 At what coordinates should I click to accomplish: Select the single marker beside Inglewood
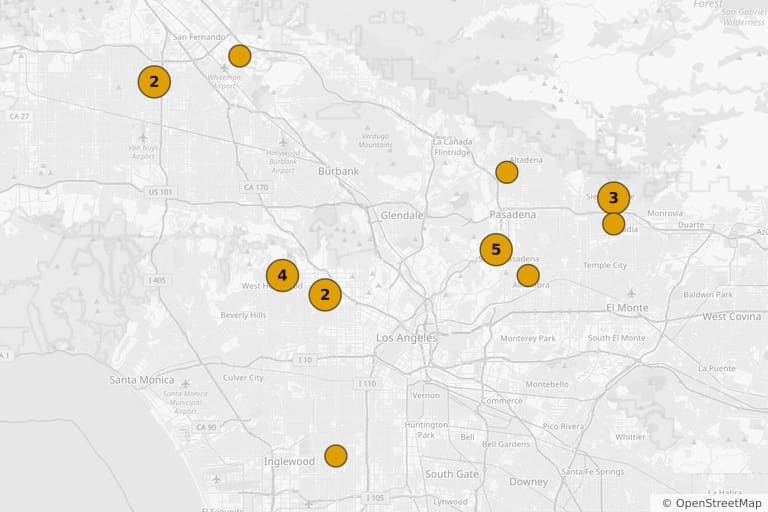(x=336, y=456)
